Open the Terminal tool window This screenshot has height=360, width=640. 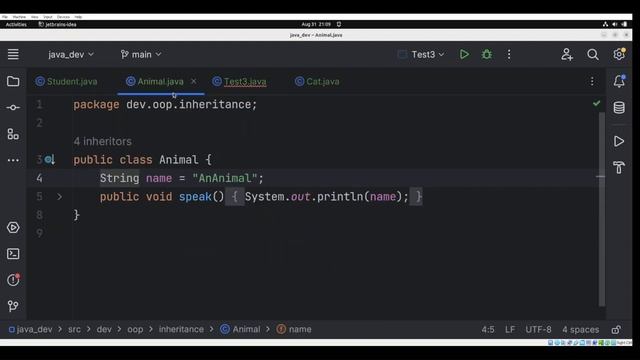pos(13,254)
